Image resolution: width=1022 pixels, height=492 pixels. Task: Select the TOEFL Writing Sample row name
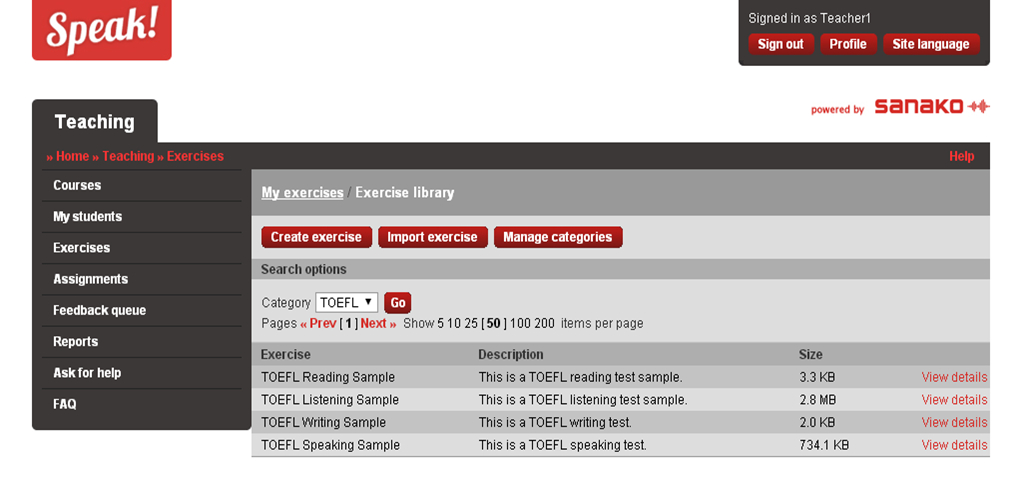pyautogui.click(x=323, y=422)
